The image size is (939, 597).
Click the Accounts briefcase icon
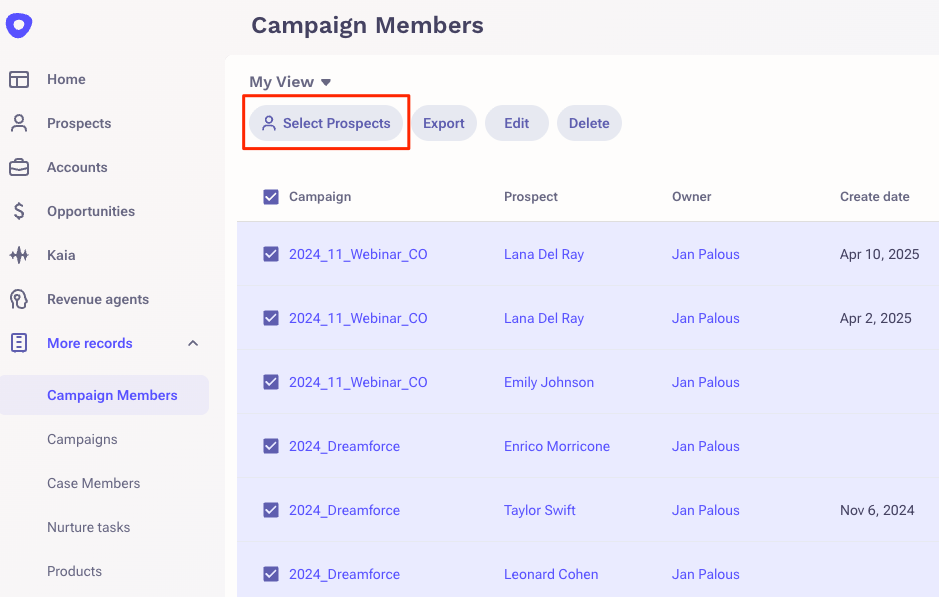click(19, 168)
